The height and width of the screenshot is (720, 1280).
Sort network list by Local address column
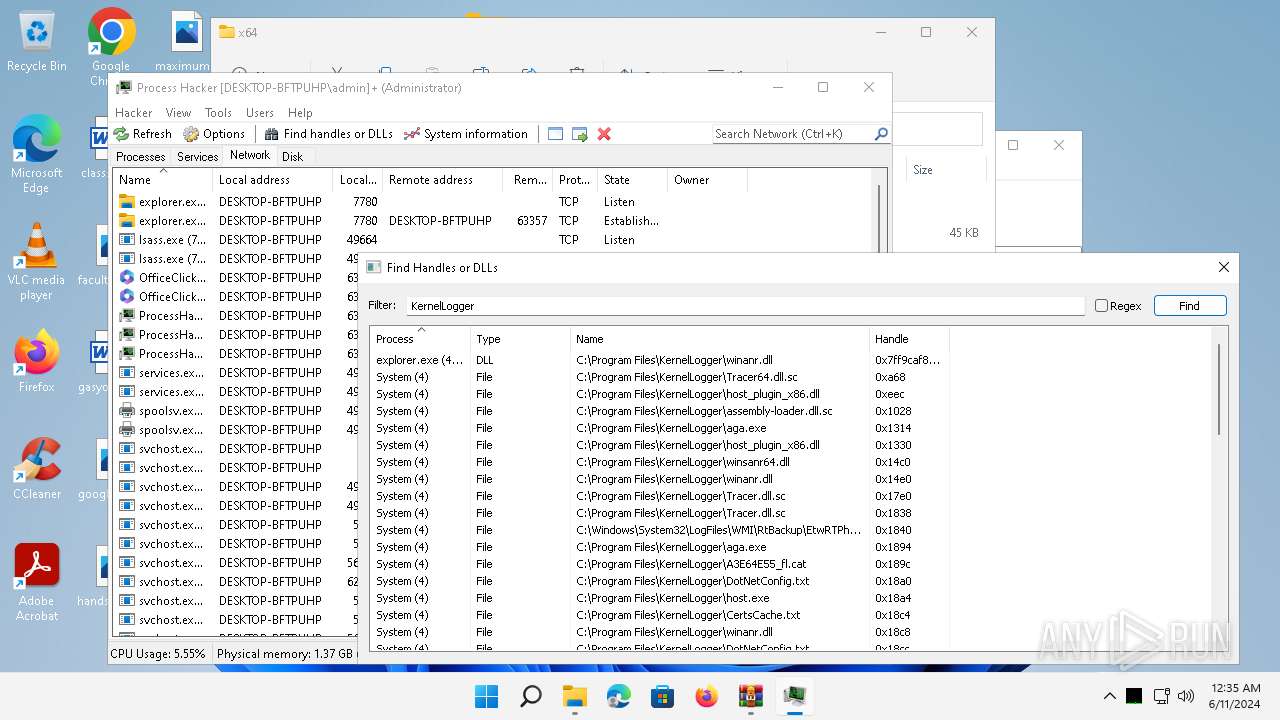pyautogui.click(x=273, y=180)
